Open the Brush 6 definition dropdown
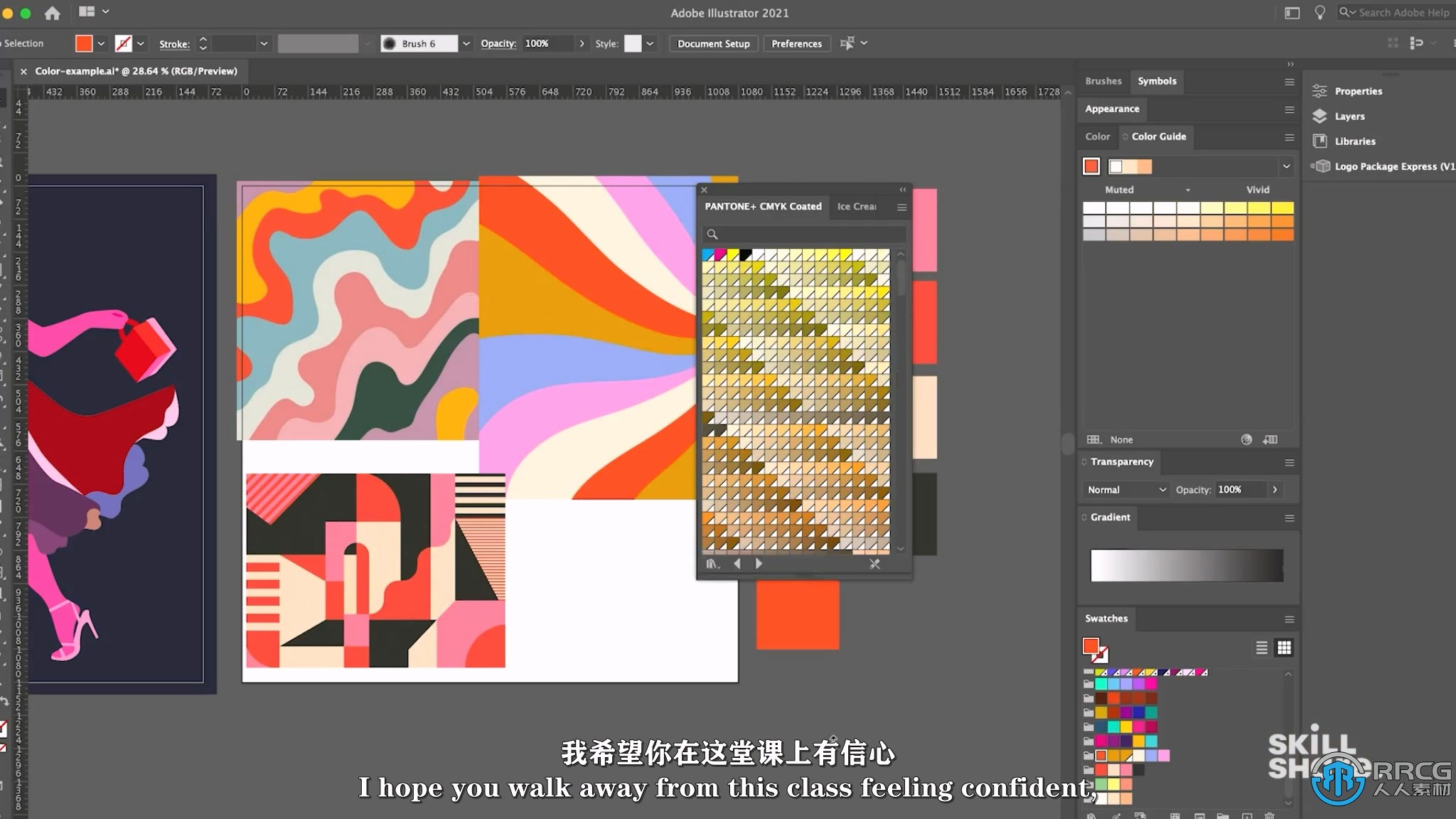This screenshot has width=1456, height=819. click(x=466, y=43)
